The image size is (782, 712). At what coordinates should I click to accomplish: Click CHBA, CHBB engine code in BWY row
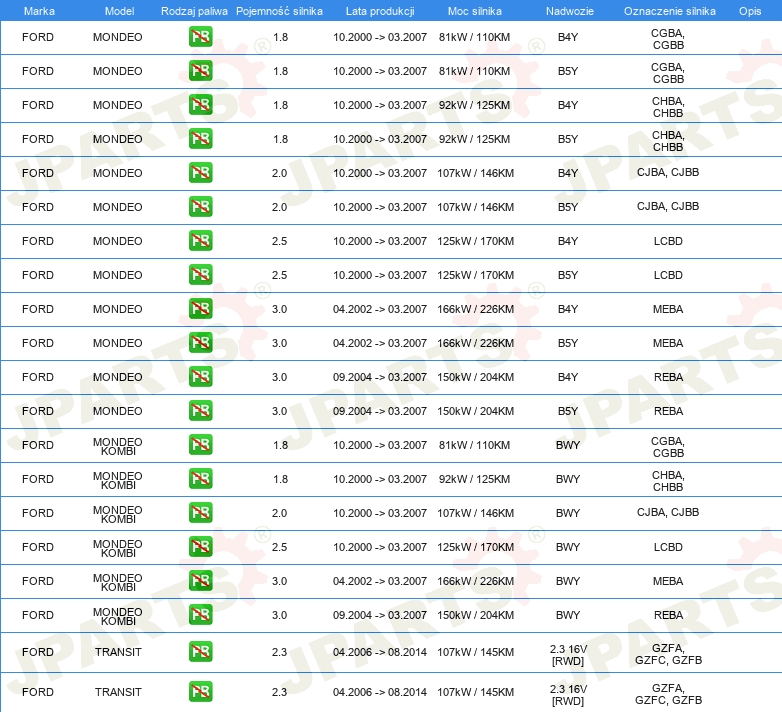[668, 481]
